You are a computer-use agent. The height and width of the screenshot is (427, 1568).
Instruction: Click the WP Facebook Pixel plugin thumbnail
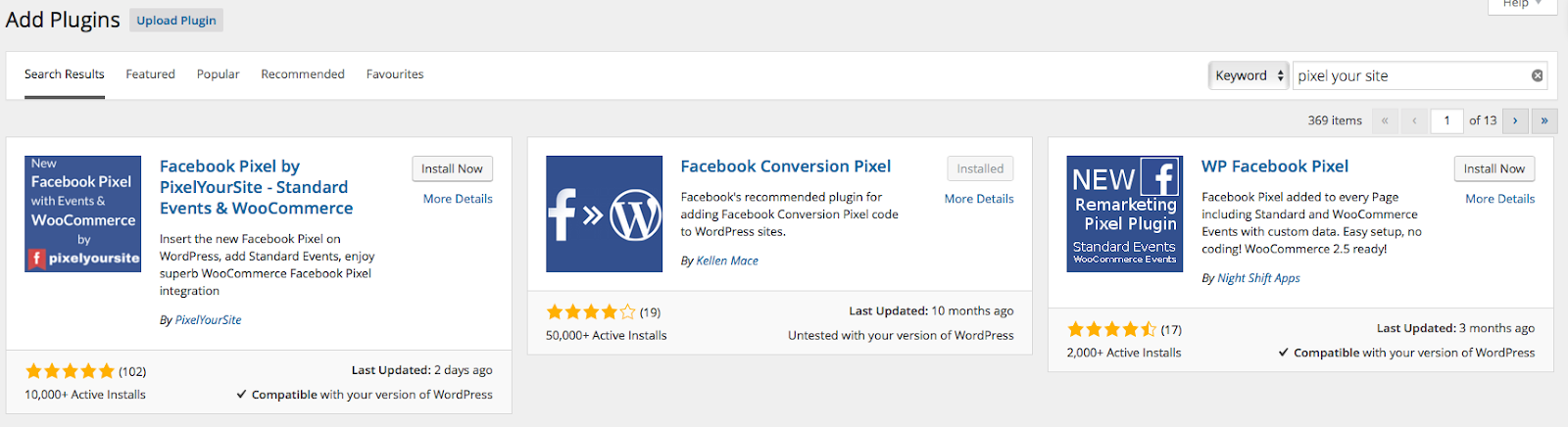(x=1124, y=213)
